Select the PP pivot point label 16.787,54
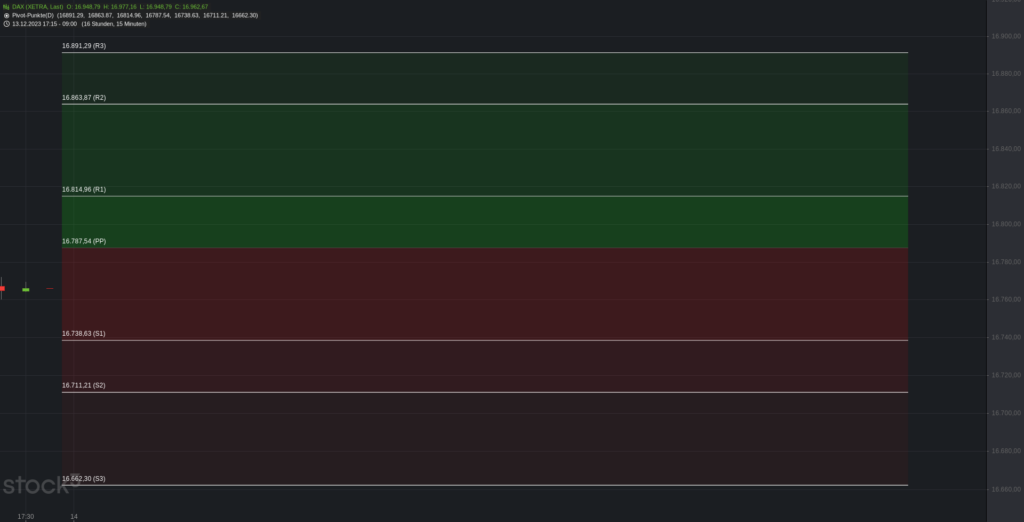The width and height of the screenshot is (1024, 522). pyautogui.click(x=84, y=241)
